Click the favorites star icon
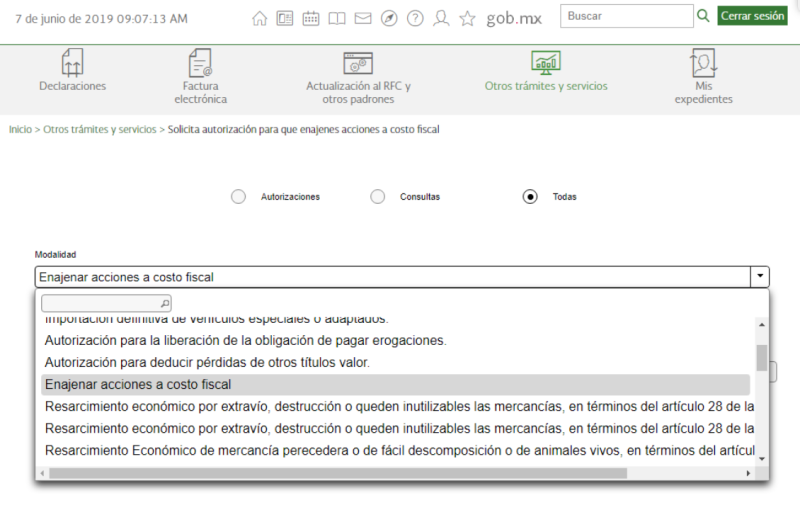This screenshot has width=800, height=510. coord(467,19)
